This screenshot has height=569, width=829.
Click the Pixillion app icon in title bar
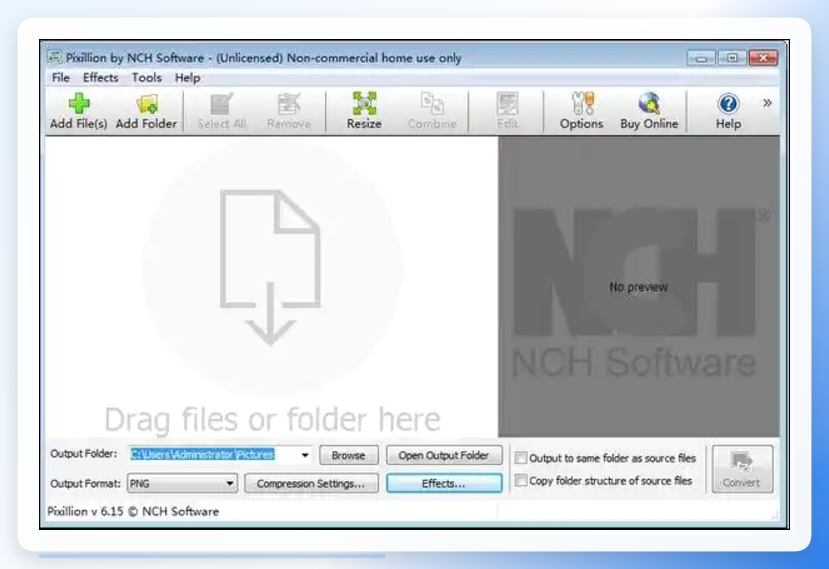click(x=54, y=57)
